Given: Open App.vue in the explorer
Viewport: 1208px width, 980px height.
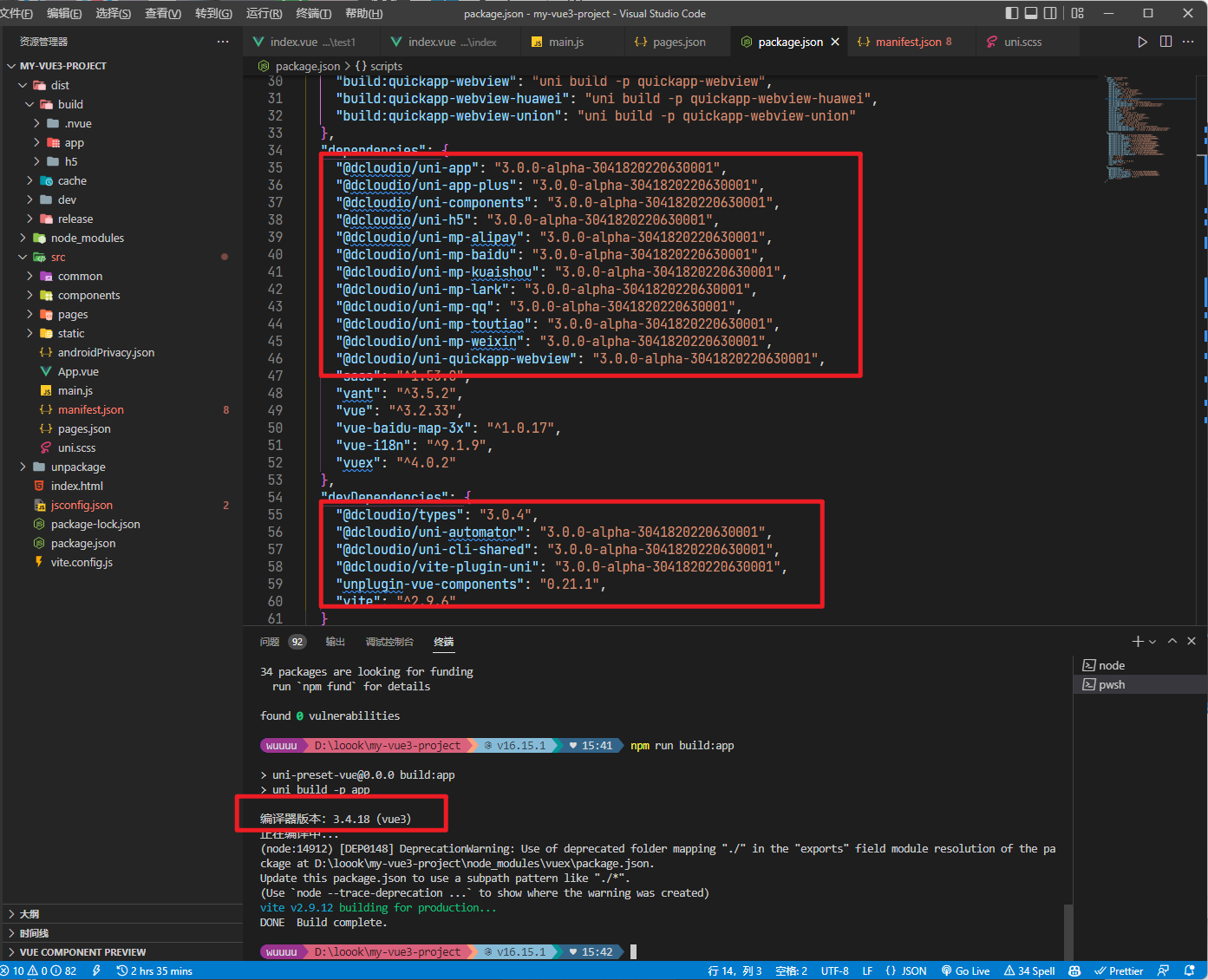Looking at the screenshot, I should pos(78,371).
